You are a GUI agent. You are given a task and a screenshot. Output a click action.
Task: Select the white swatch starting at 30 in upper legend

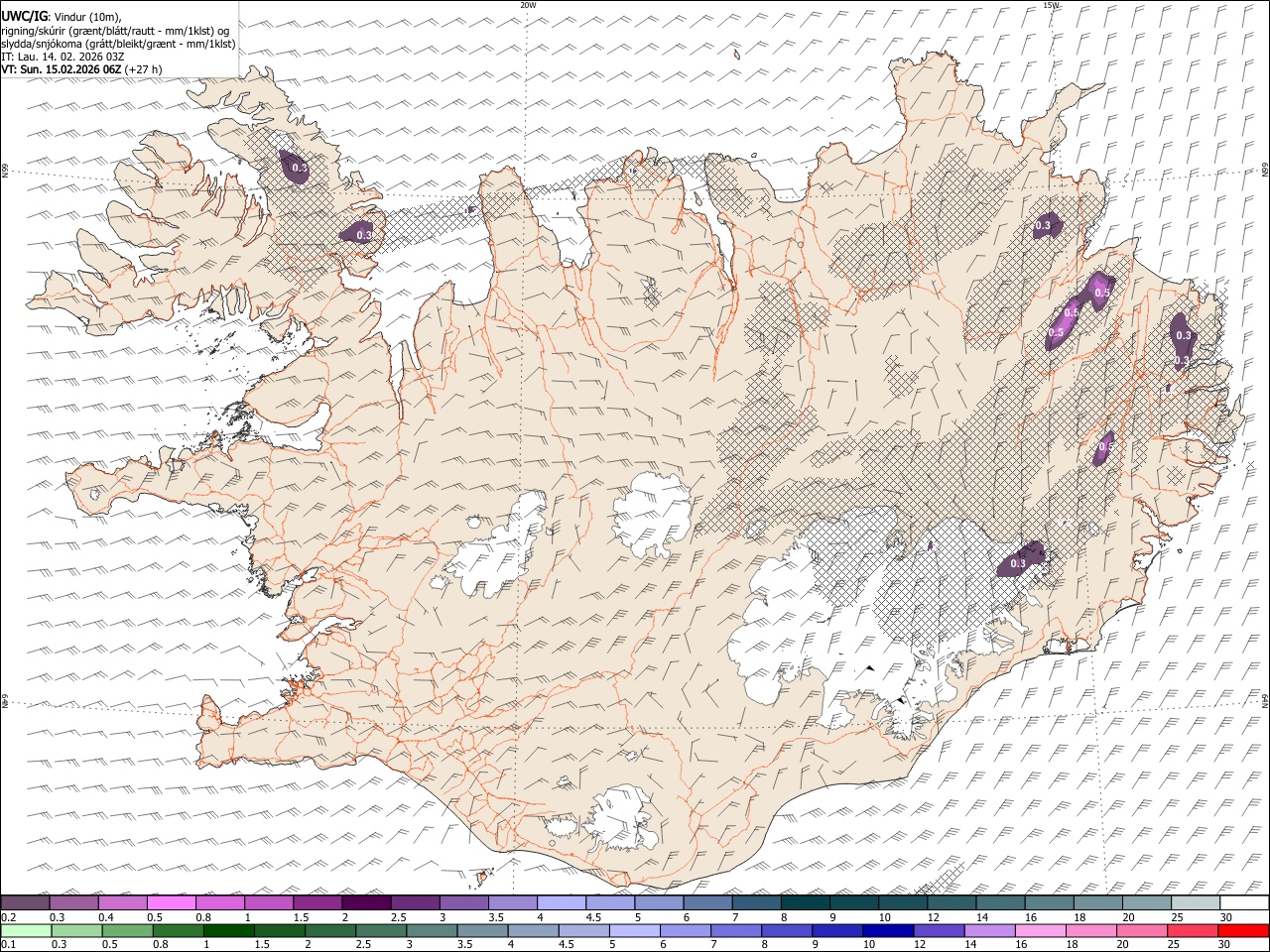[1244, 903]
